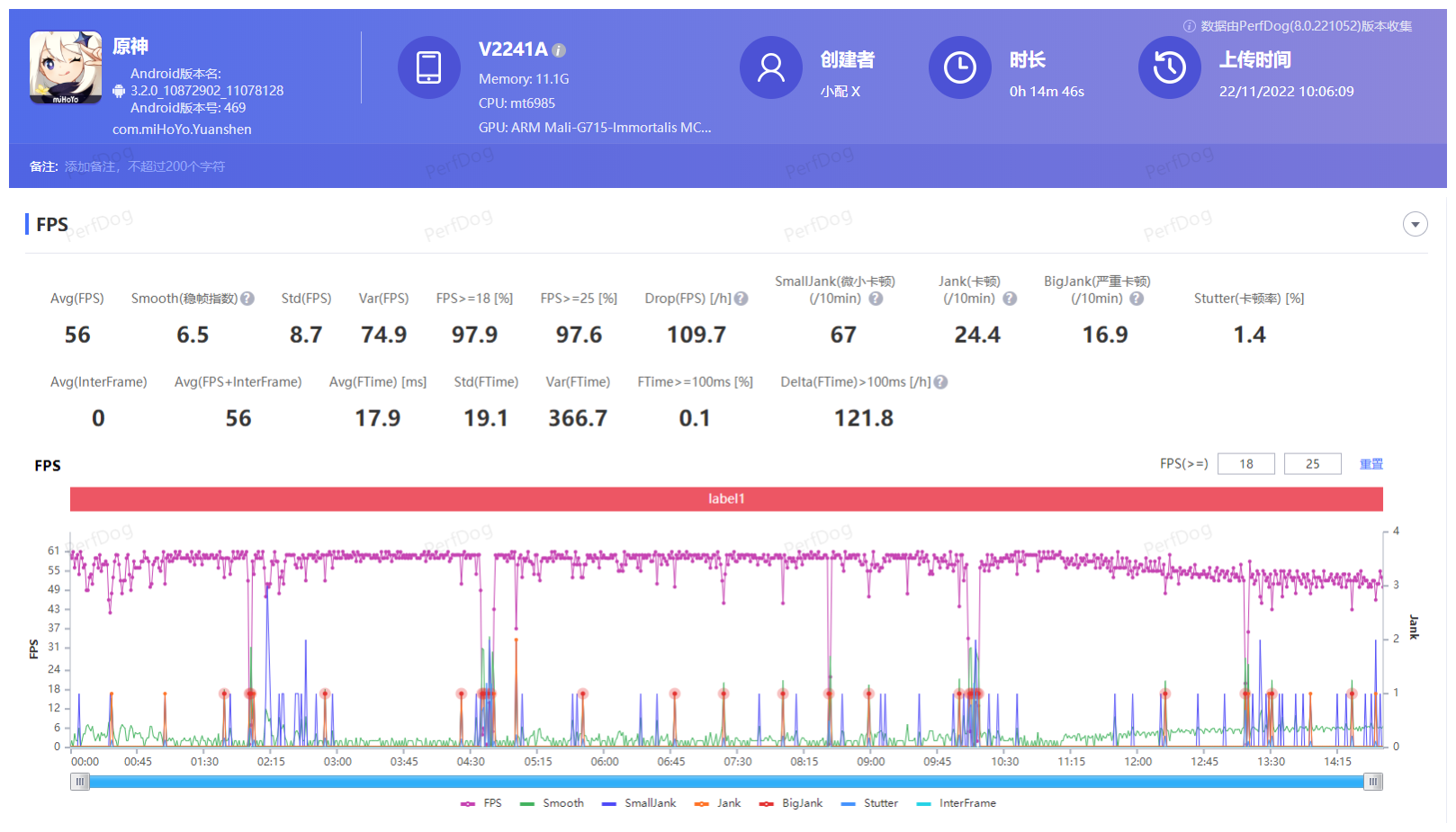This screenshot has width=1456, height=832.
Task: Click the FPS threshold field showing 25
Action: tap(1313, 464)
